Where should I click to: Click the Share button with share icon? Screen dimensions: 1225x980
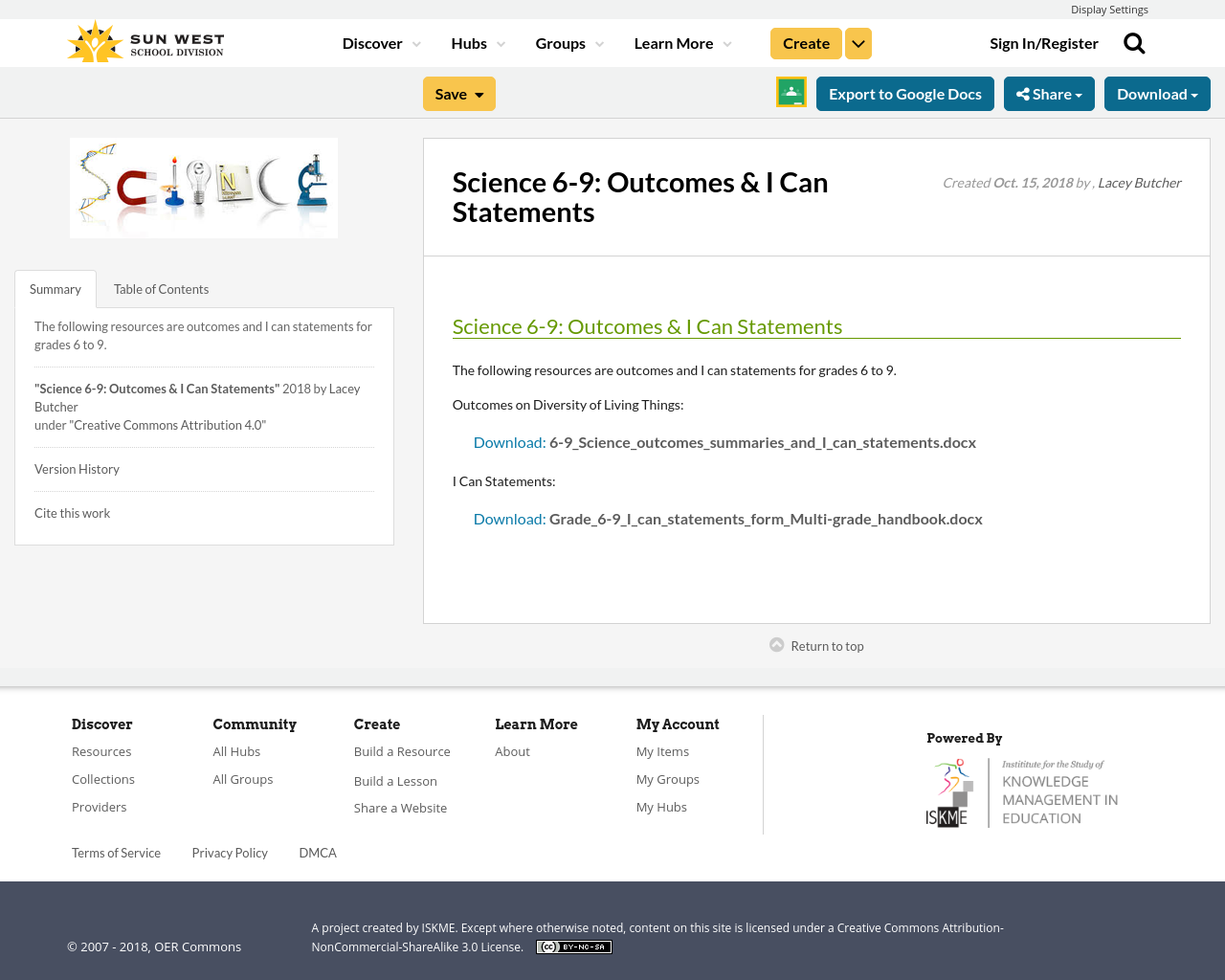[x=1049, y=93]
